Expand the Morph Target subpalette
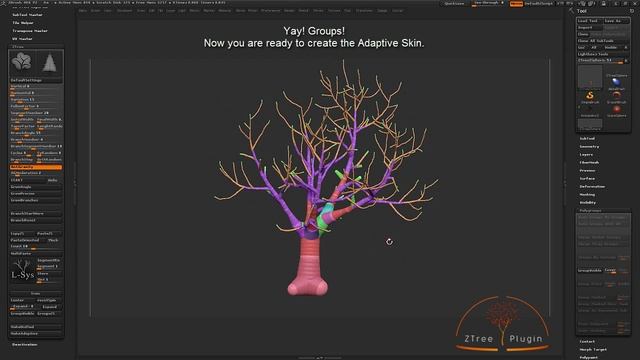The image size is (640, 360). pos(593,349)
